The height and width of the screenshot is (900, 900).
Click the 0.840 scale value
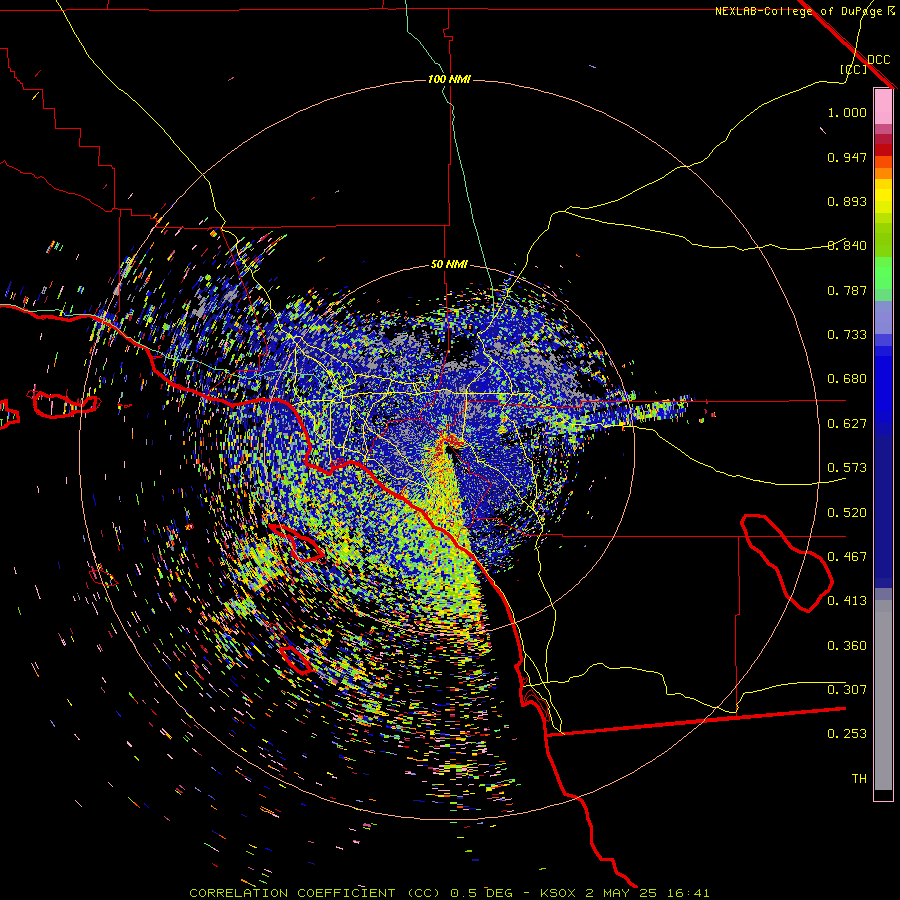click(x=847, y=246)
